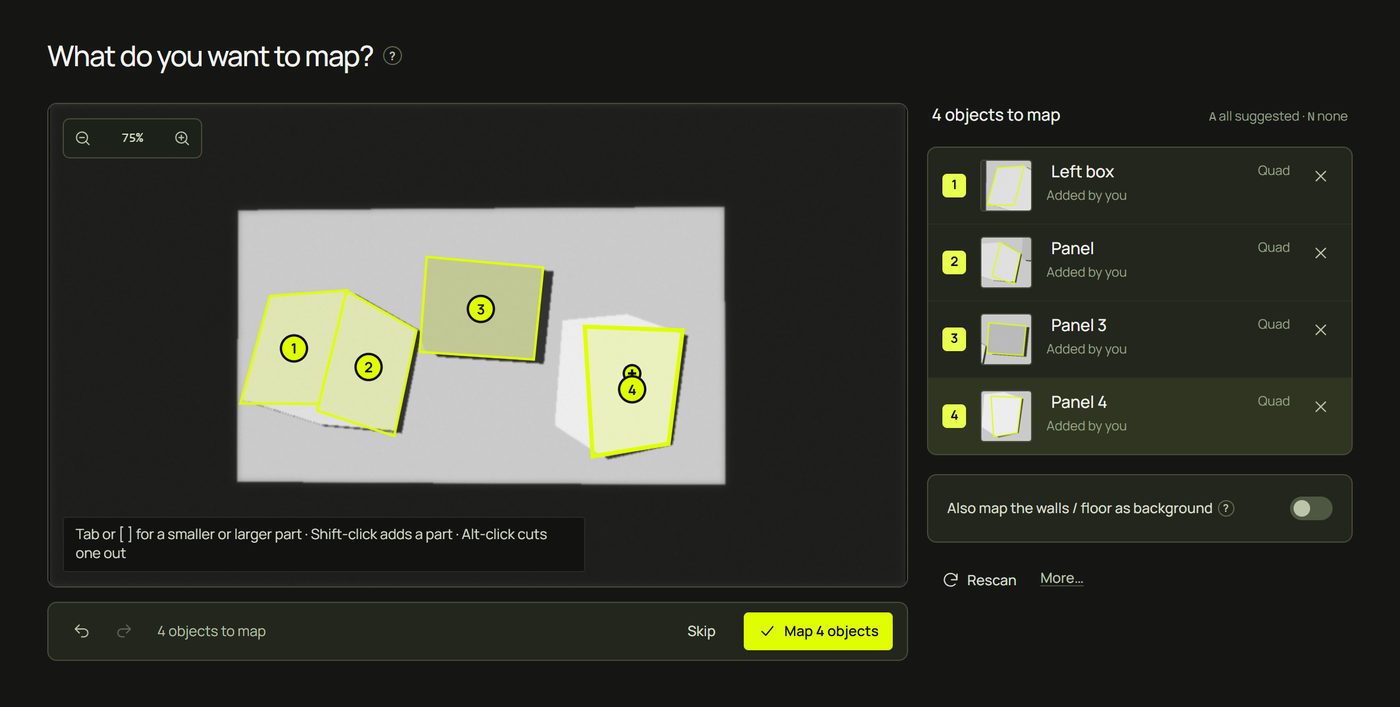
Task: Click the Panel 3 thumbnail
Action: point(1006,339)
